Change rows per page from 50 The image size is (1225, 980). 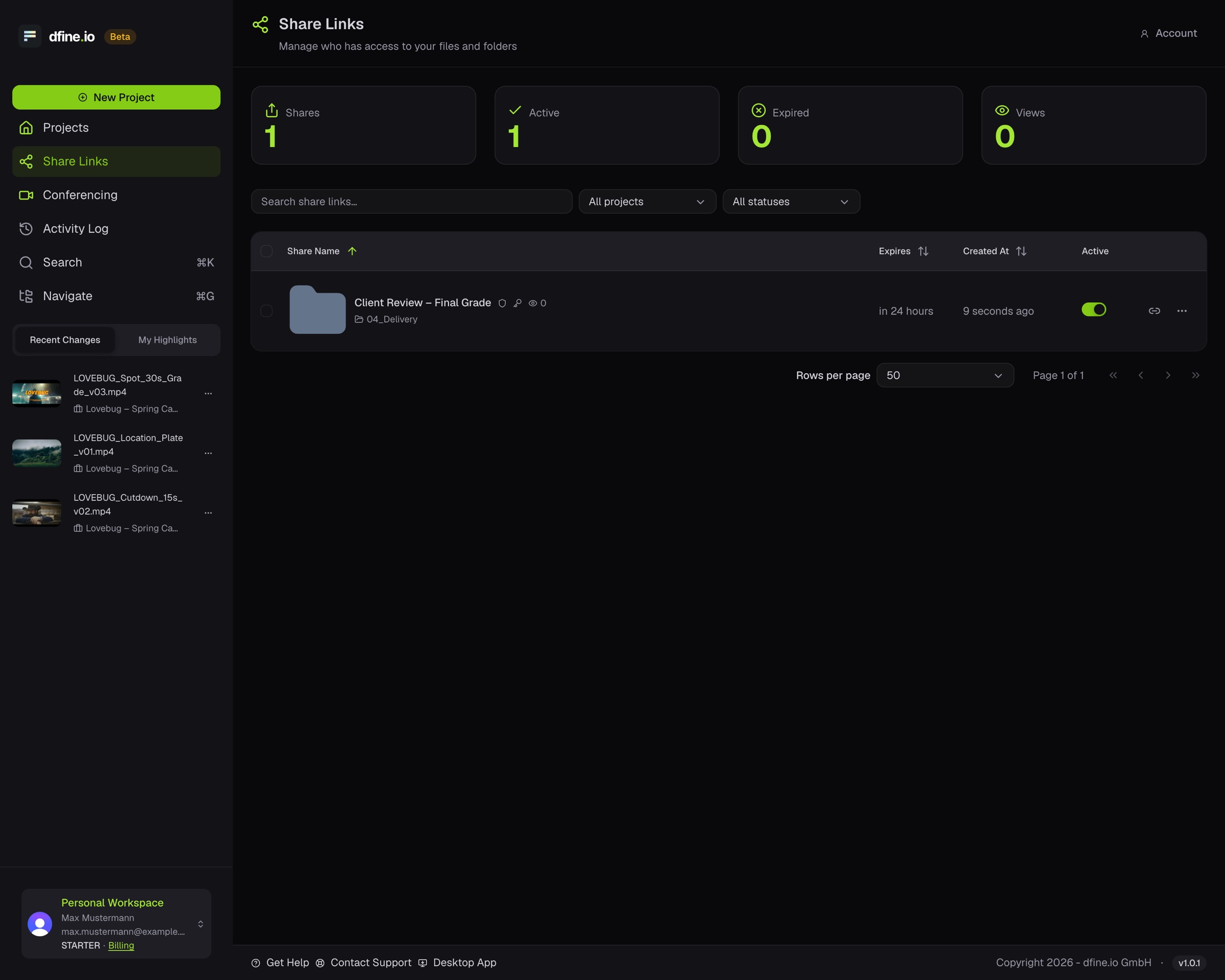coord(945,376)
